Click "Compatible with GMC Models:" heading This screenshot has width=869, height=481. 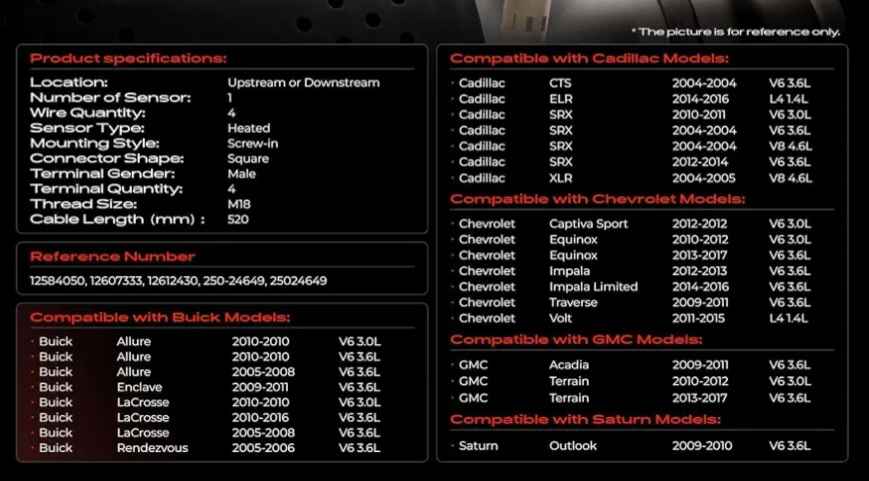pyautogui.click(x=576, y=340)
